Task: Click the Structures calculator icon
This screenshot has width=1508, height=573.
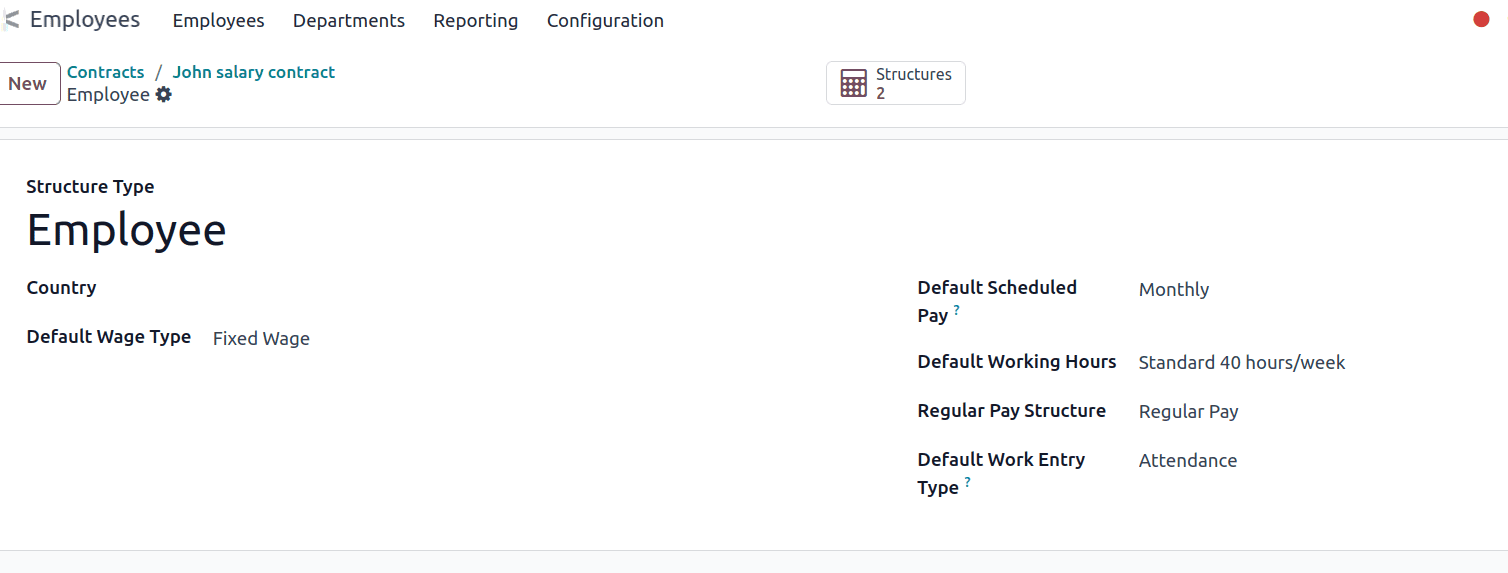Action: pos(853,83)
